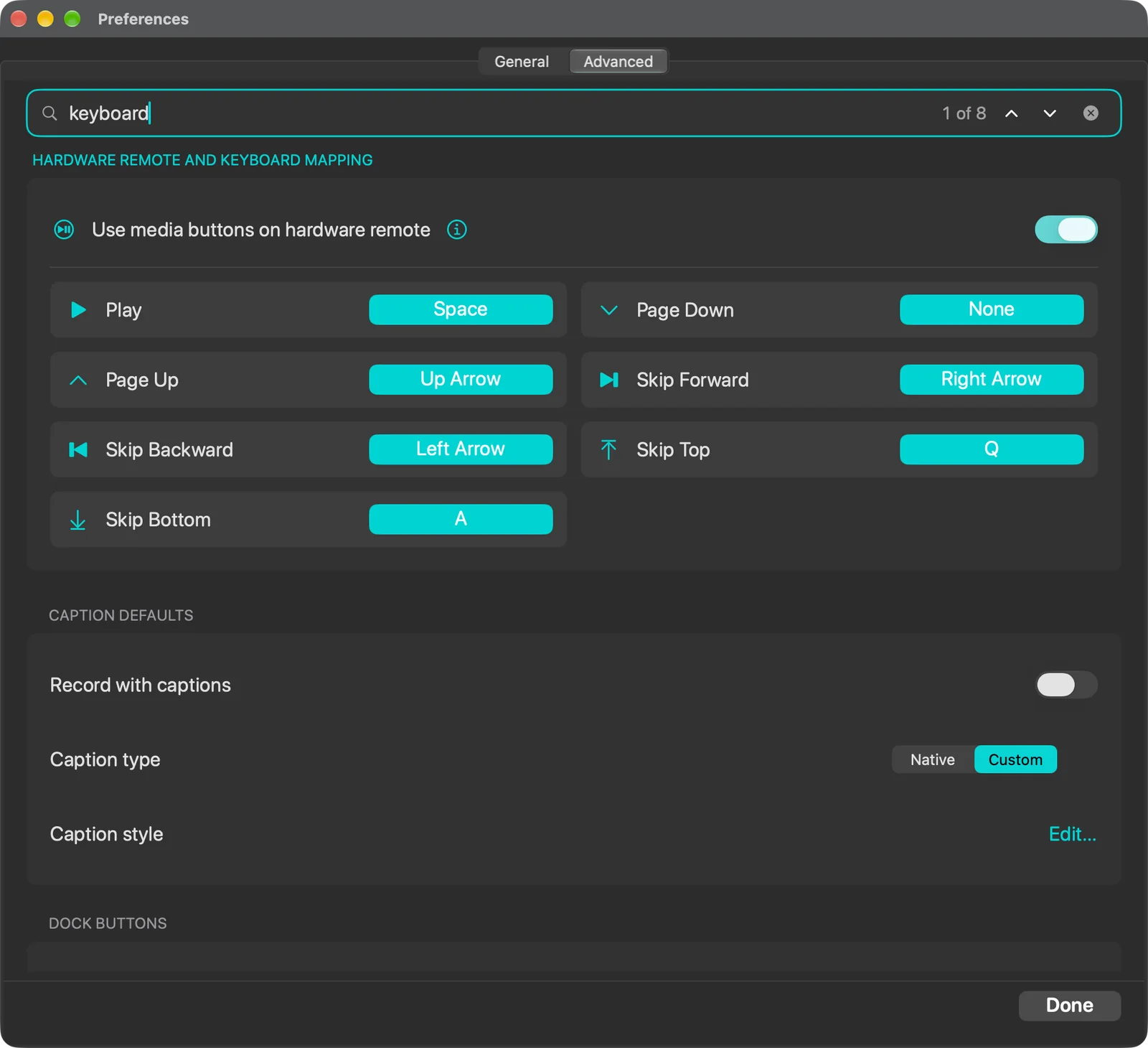Open caption style Edit link
This screenshot has width=1148, height=1048.
[1072, 834]
